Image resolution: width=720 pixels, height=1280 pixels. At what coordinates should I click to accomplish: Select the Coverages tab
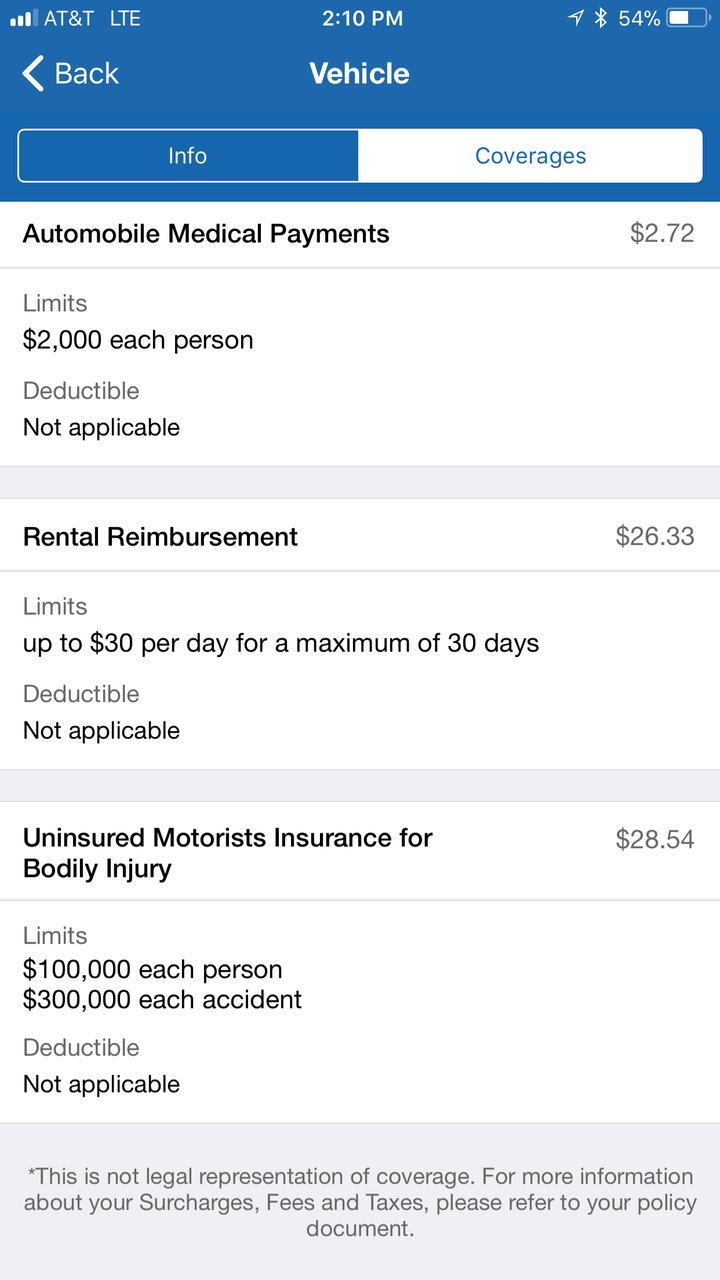[x=530, y=156]
